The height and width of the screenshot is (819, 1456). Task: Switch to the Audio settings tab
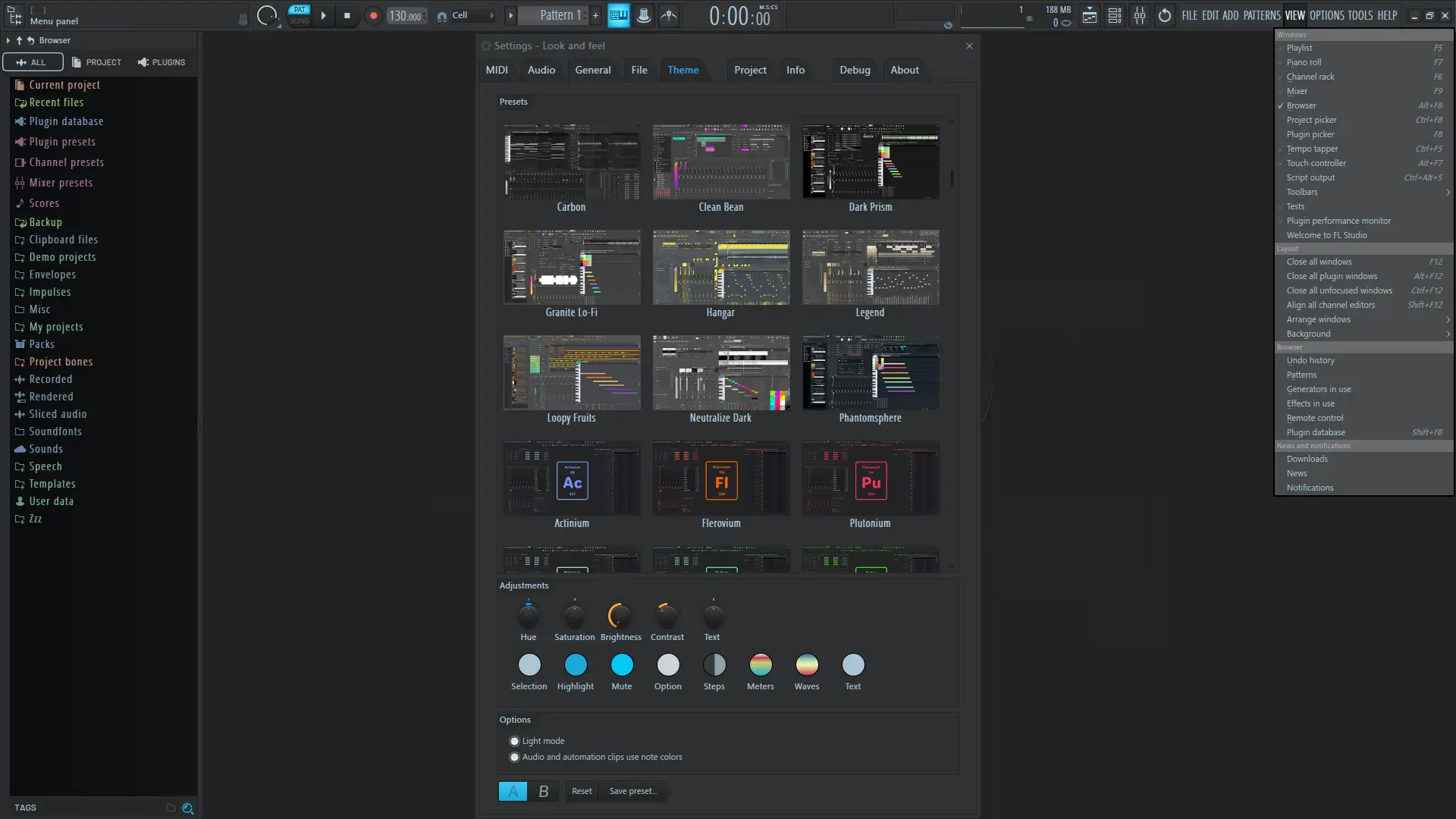[x=541, y=70]
